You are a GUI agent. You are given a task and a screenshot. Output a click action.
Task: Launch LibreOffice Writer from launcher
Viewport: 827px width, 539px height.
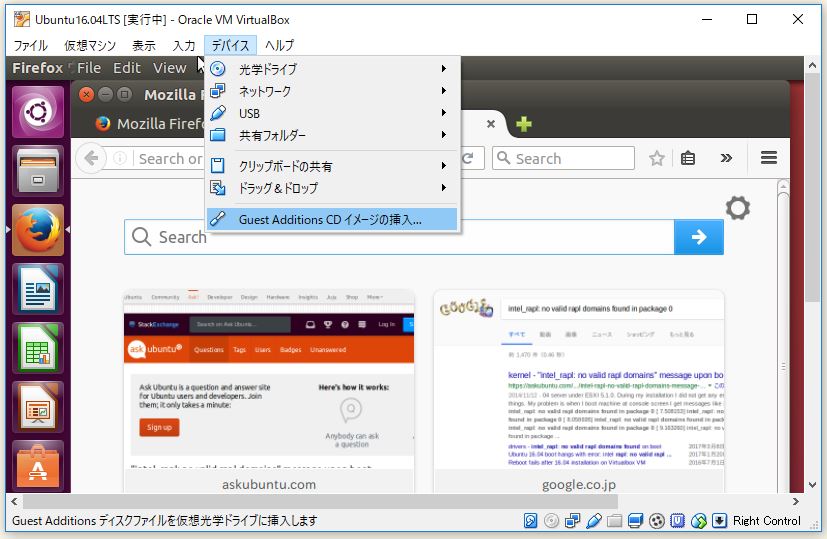tap(37, 289)
